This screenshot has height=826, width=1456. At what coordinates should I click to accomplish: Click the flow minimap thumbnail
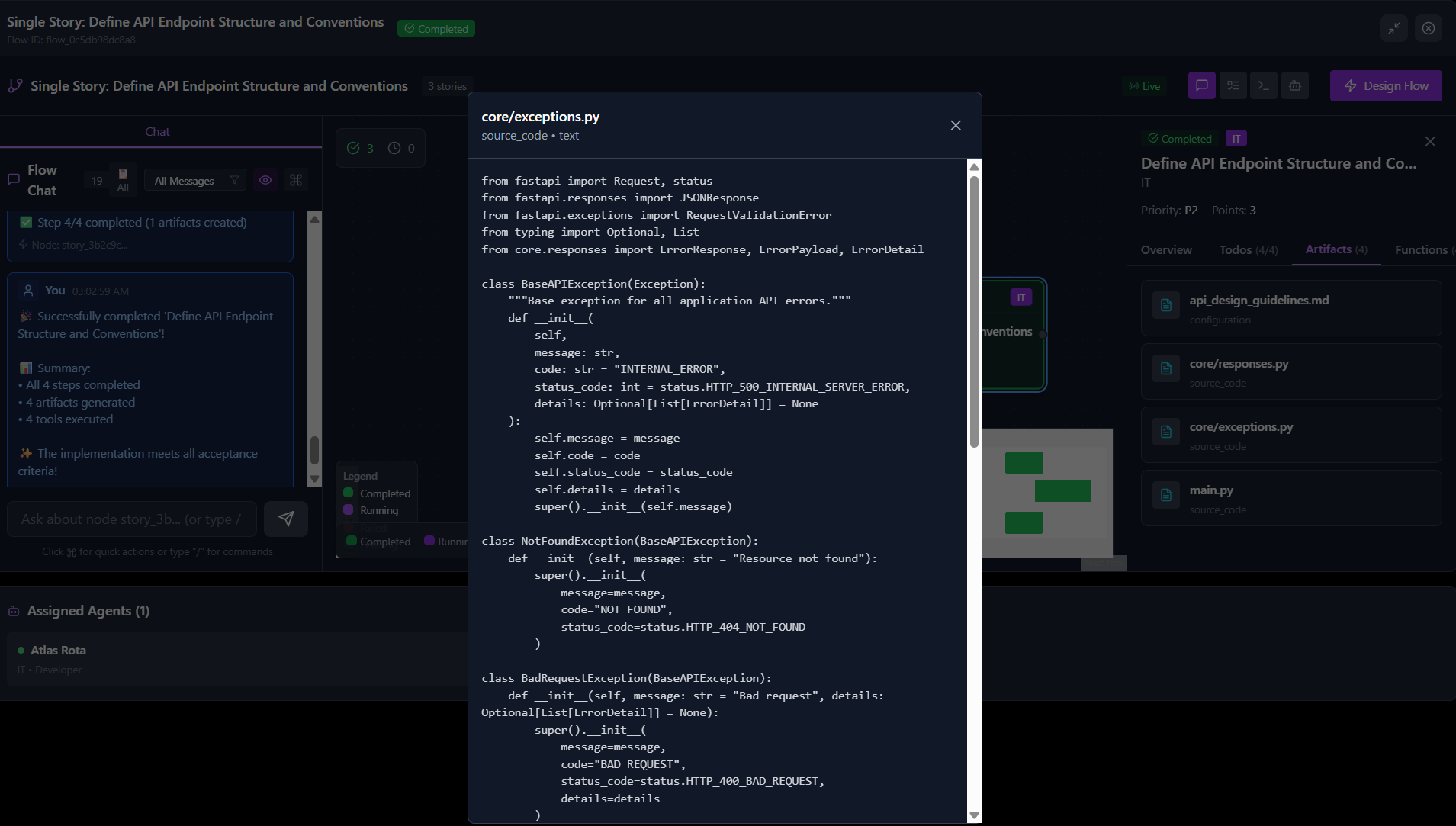[x=1047, y=493]
